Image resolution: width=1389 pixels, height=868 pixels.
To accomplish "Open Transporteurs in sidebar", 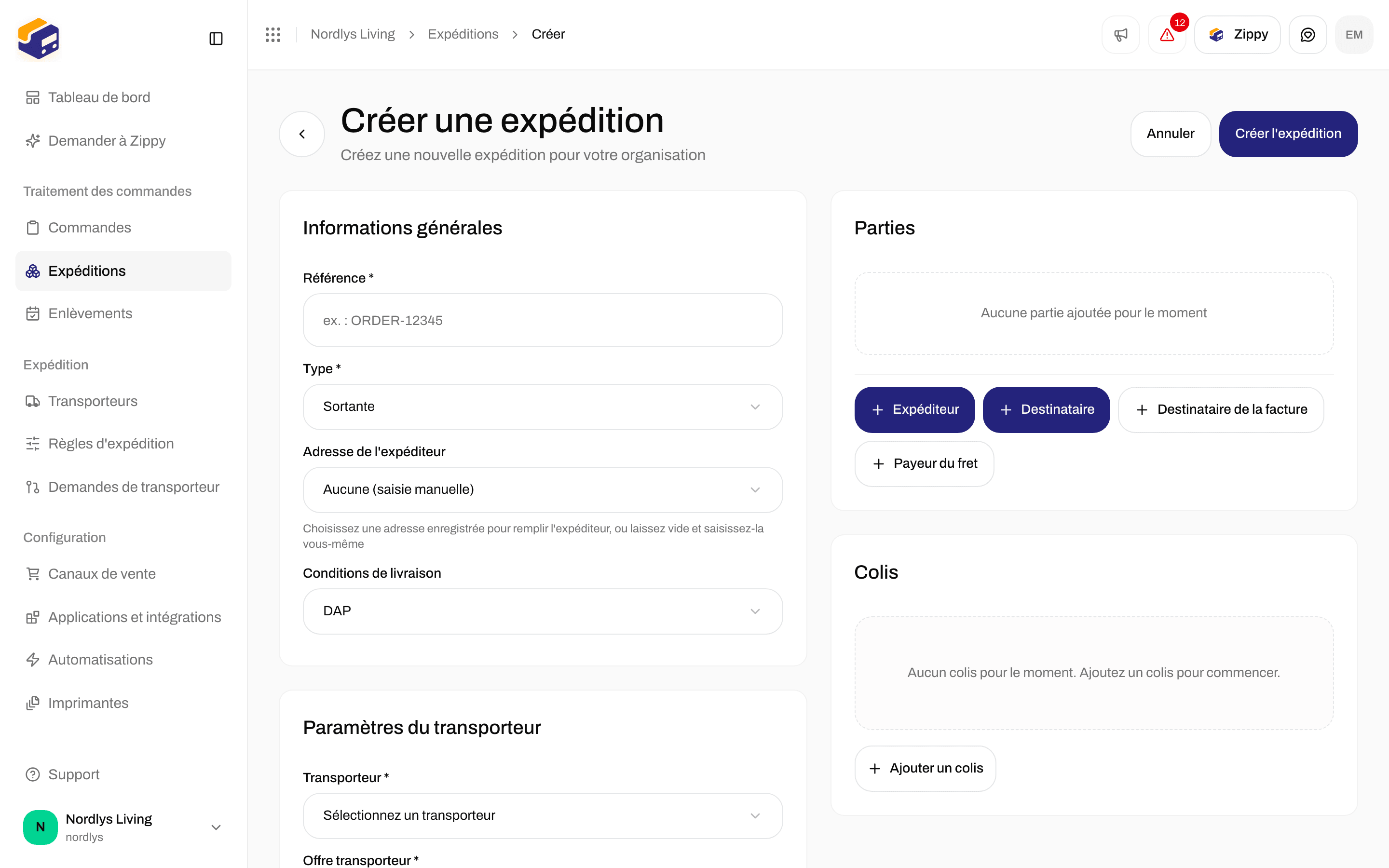I will pos(123,401).
